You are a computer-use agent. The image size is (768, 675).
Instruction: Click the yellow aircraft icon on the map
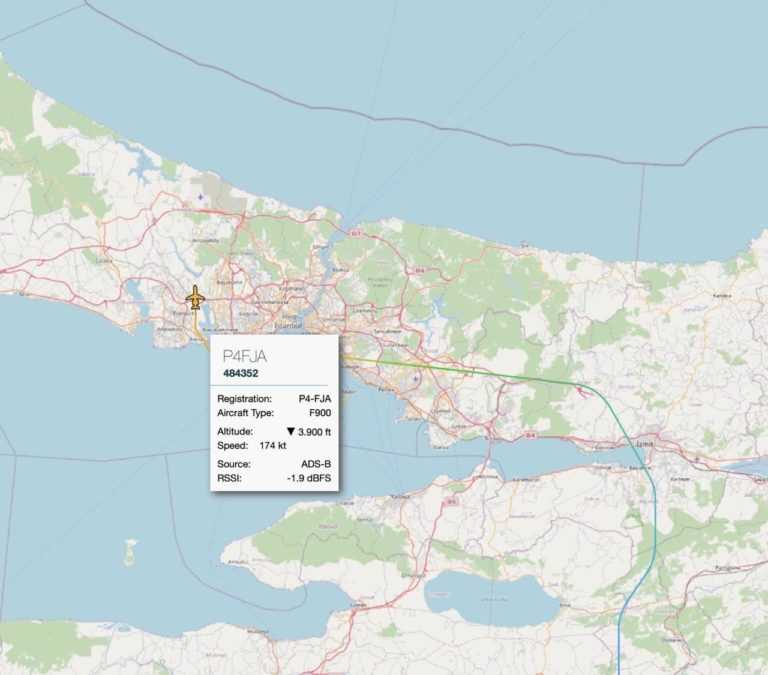pyautogui.click(x=195, y=298)
